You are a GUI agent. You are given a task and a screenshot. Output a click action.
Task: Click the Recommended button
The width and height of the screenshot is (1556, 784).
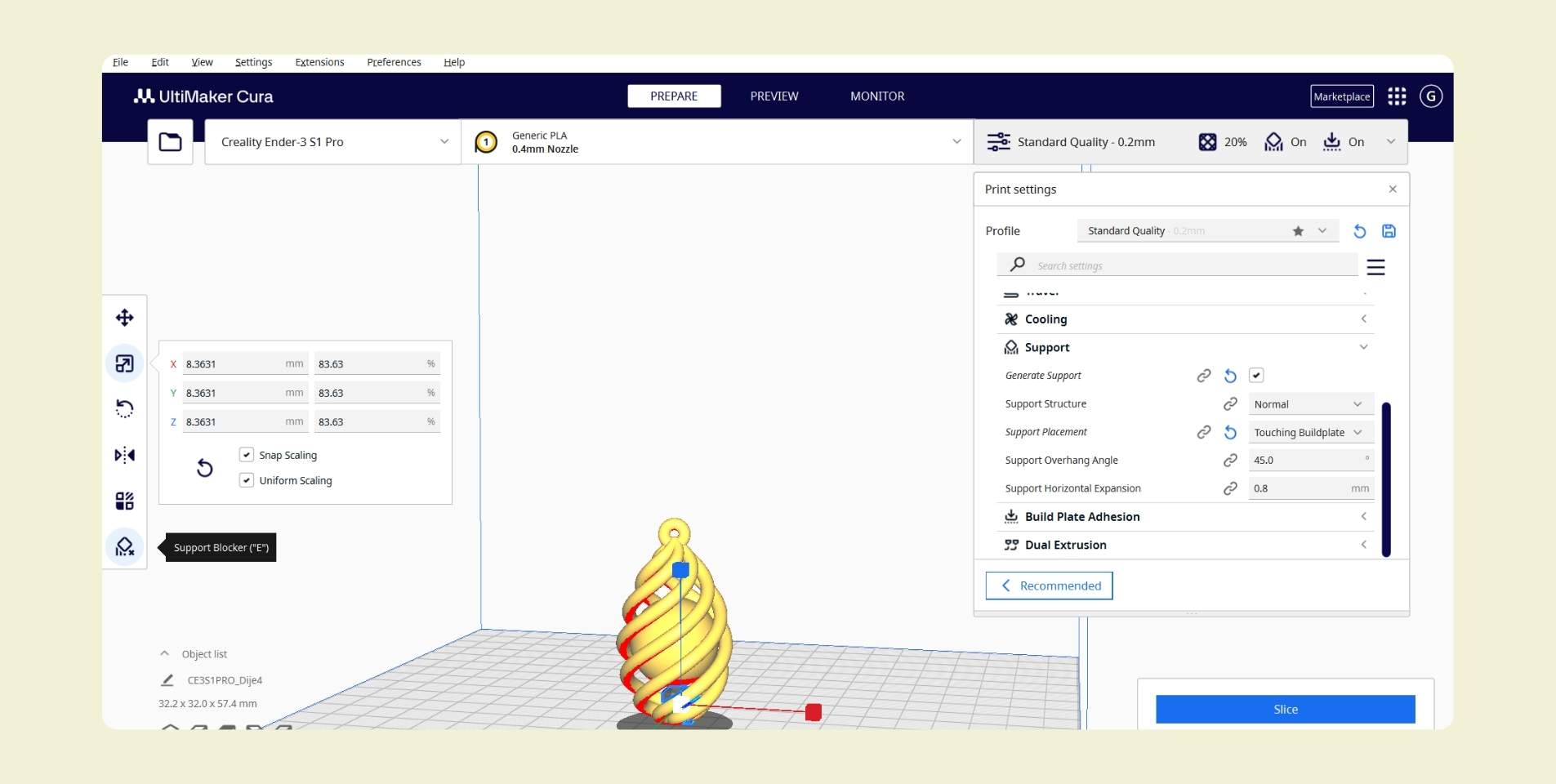tap(1049, 586)
